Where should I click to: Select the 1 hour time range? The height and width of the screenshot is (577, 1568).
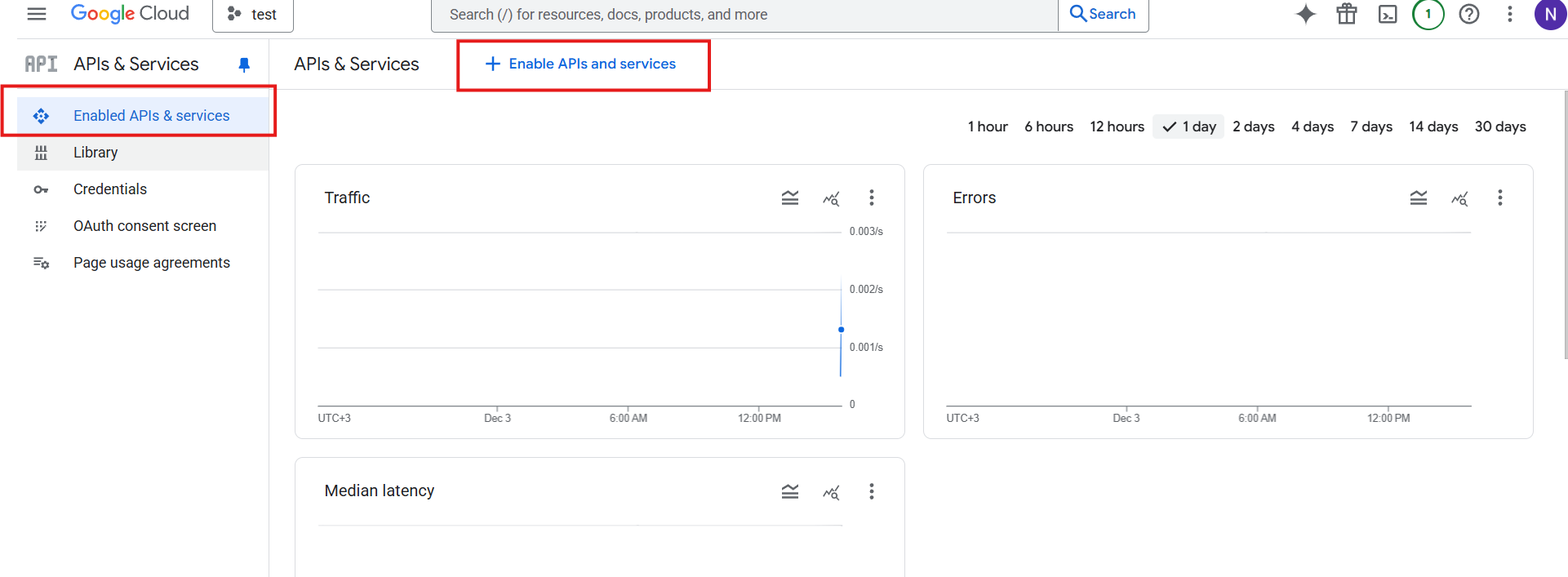tap(987, 126)
